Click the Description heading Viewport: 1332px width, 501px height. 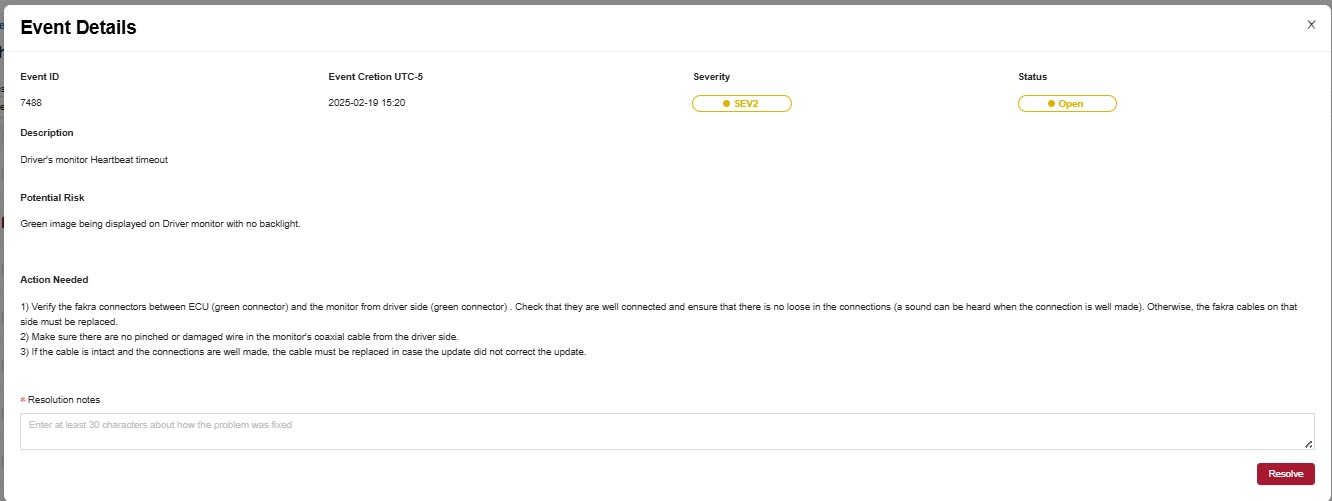47,133
